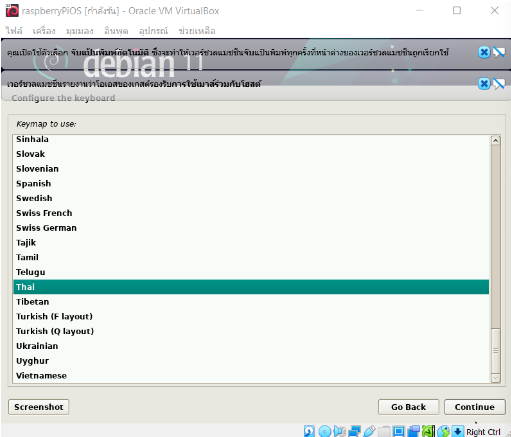The width and height of the screenshot is (511, 437).
Task: Click the keymap list scrollbar up arrow
Action: (x=496, y=140)
